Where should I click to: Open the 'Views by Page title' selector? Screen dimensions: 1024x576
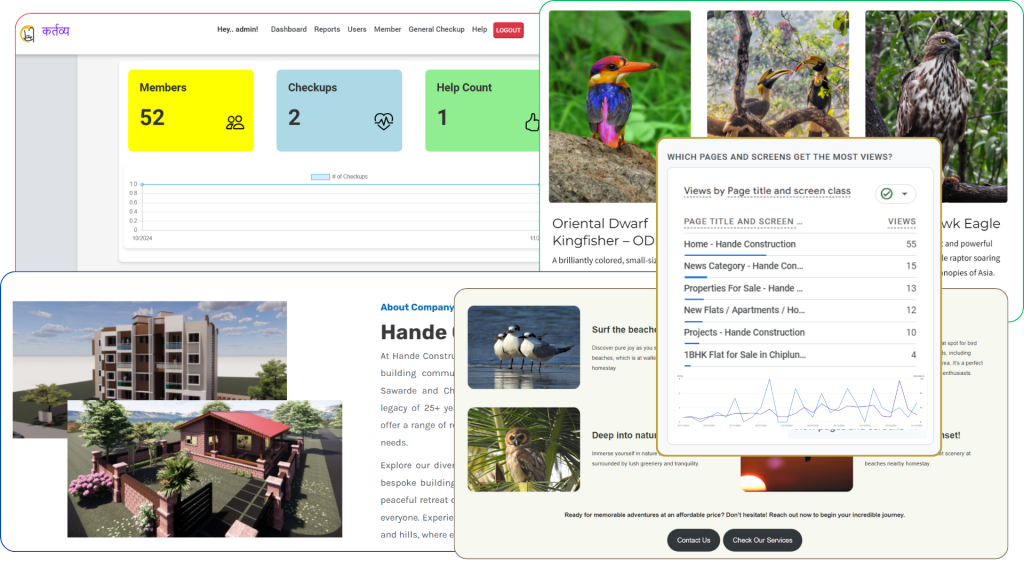[767, 191]
